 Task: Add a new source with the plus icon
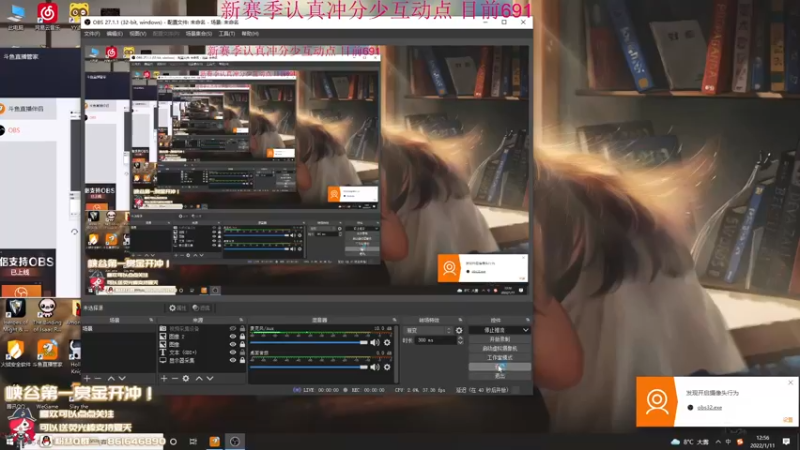pos(164,379)
